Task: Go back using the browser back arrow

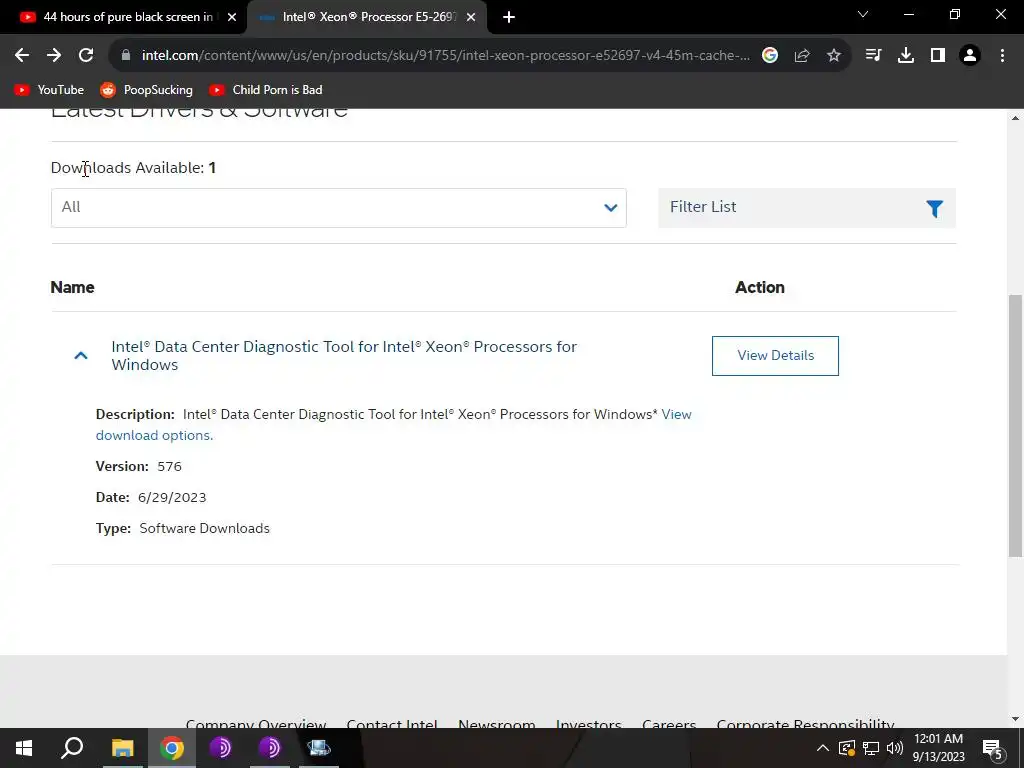Action: (22, 56)
